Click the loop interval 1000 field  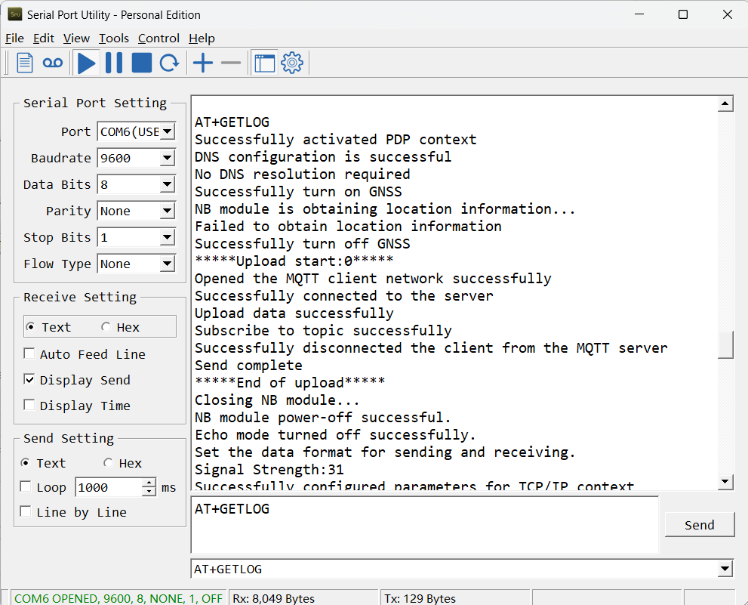tap(109, 488)
